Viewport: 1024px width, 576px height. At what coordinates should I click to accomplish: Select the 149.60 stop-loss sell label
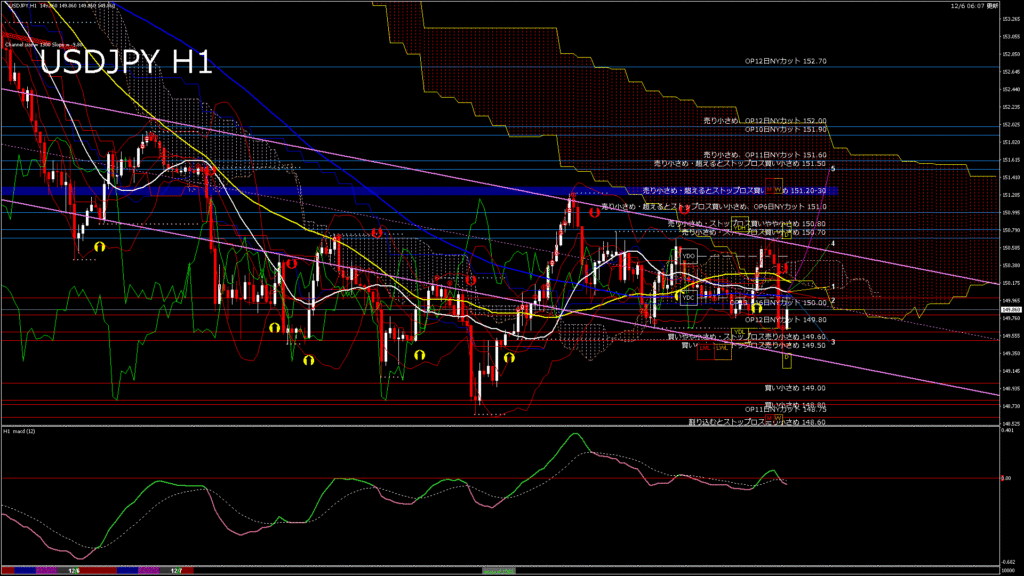click(x=746, y=337)
